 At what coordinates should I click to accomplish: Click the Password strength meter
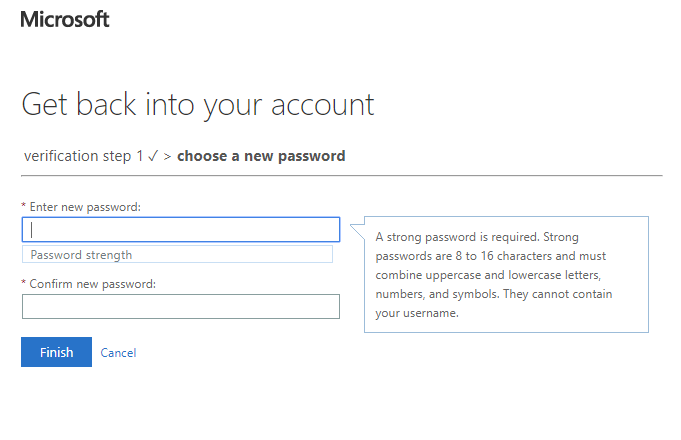[x=177, y=255]
